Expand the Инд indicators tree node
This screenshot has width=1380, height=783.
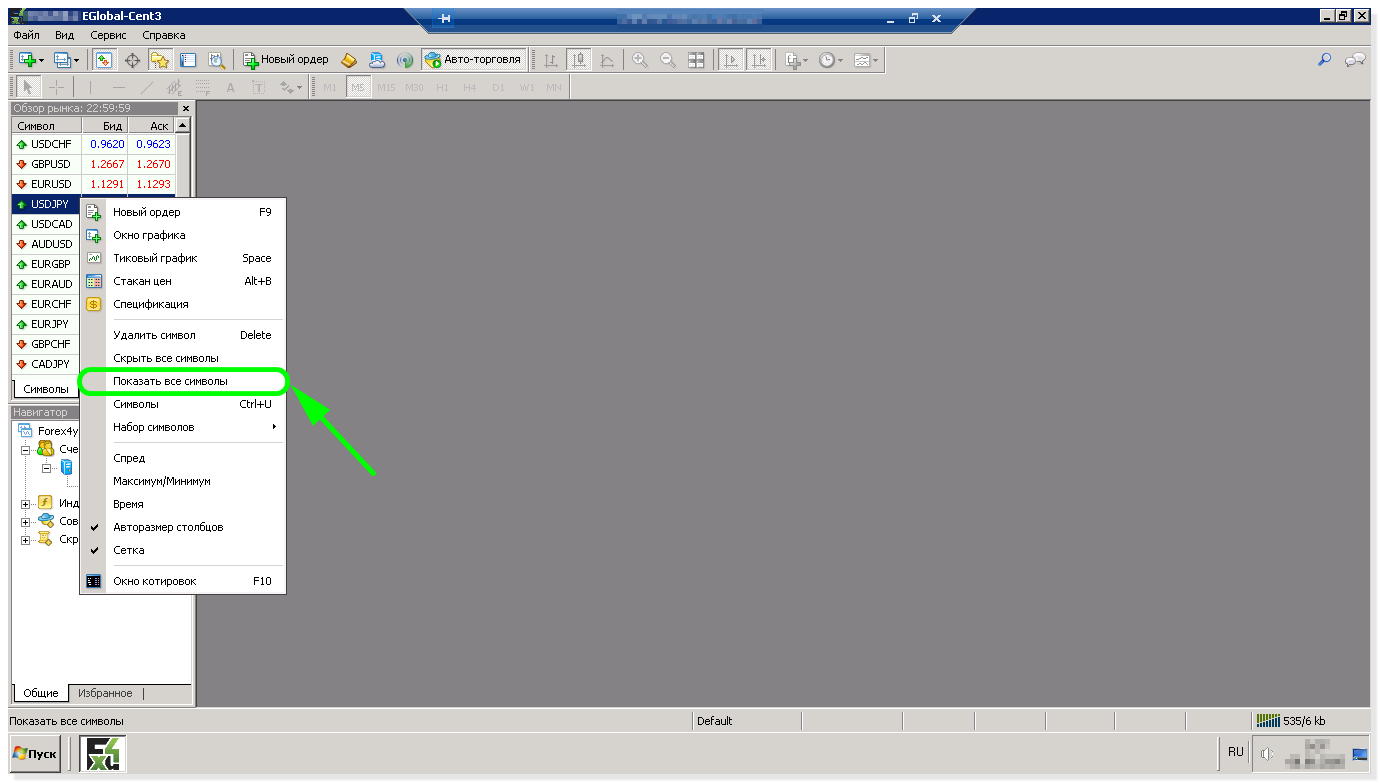click(x=26, y=503)
